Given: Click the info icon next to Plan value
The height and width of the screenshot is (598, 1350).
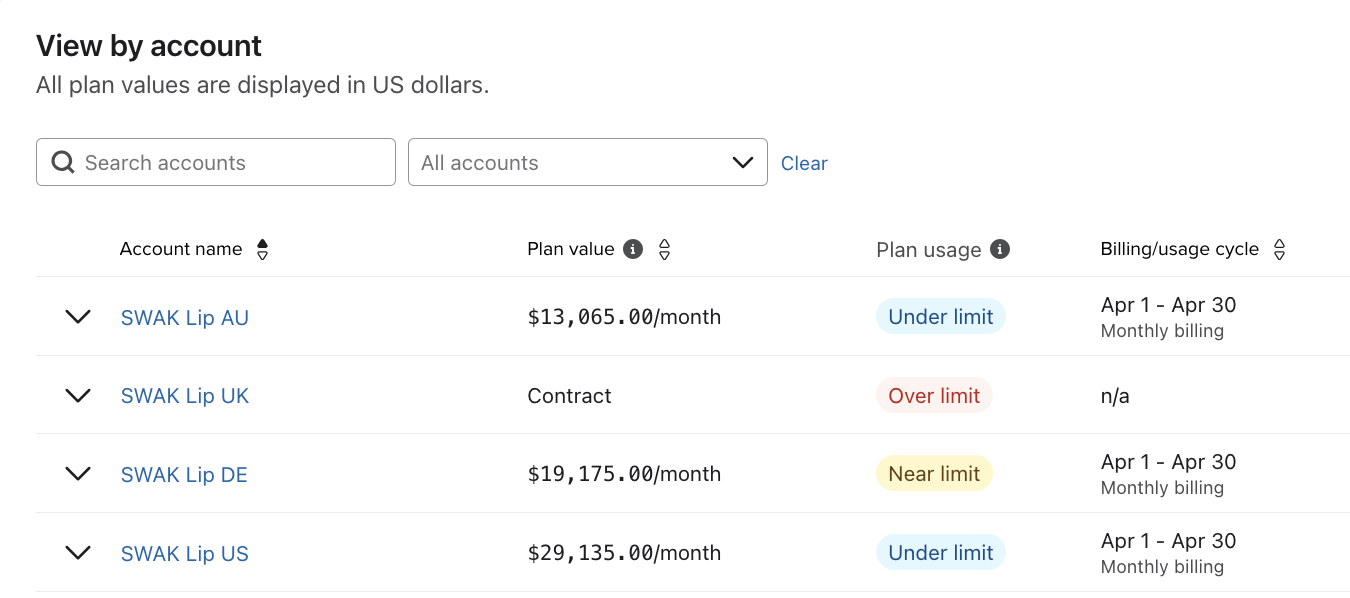Looking at the screenshot, I should [x=632, y=249].
